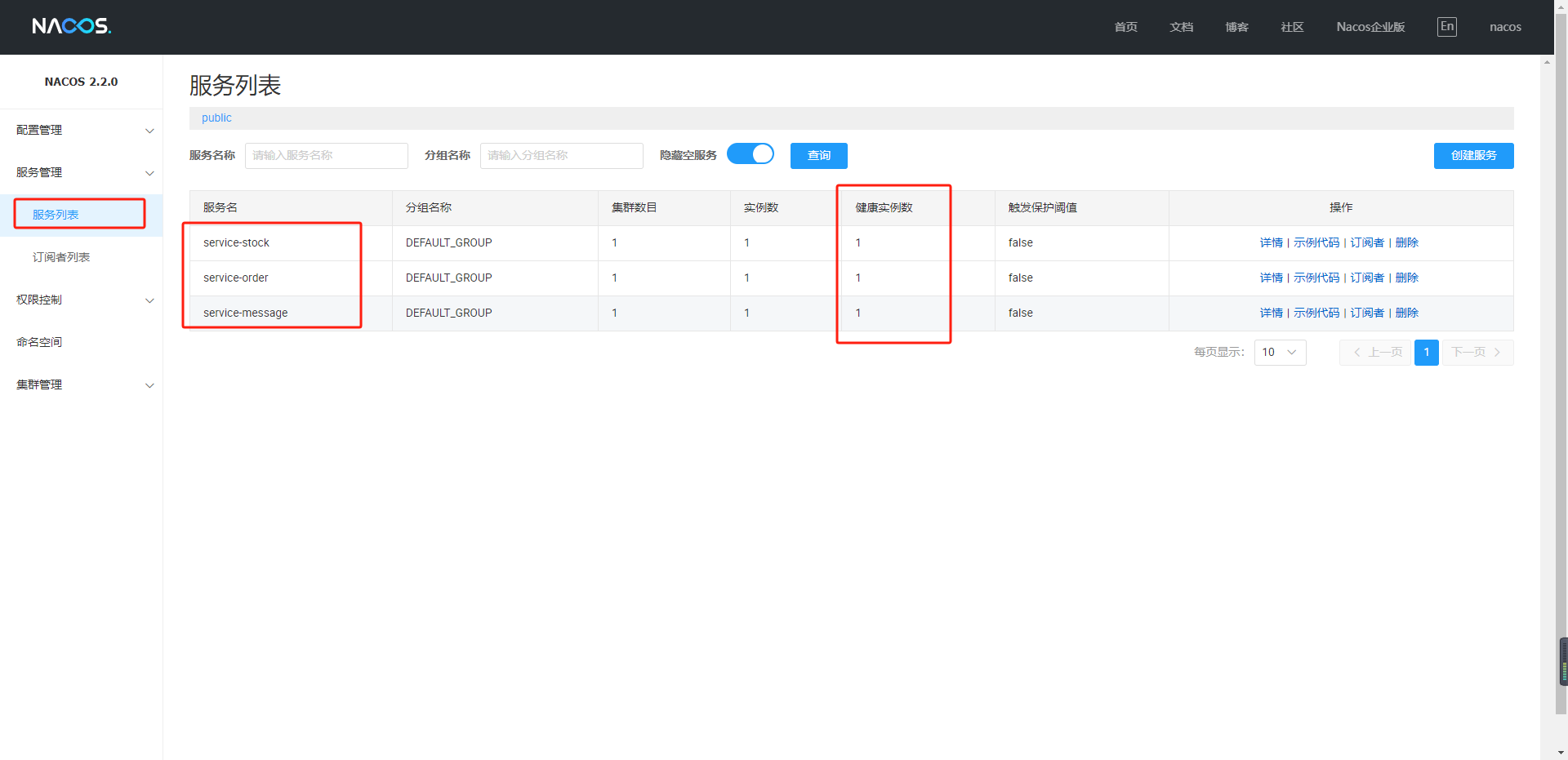Open 订阅者 for service-message
Image resolution: width=1568 pixels, height=760 pixels.
pyautogui.click(x=1367, y=313)
